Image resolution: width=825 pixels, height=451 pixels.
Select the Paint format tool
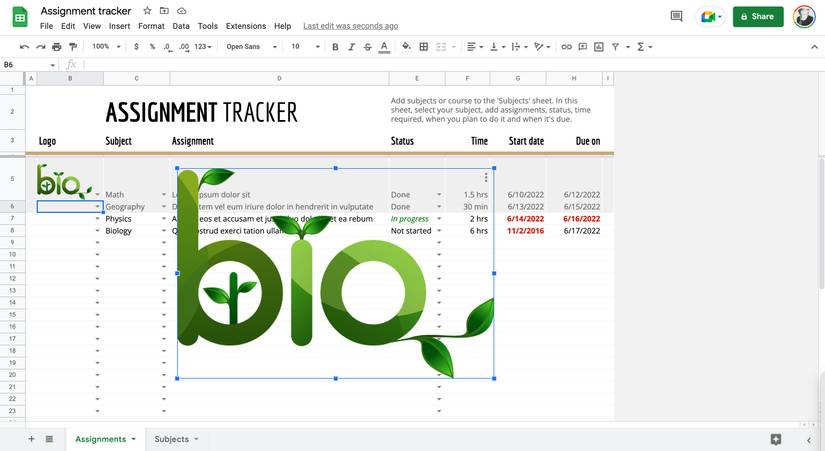(x=73, y=47)
